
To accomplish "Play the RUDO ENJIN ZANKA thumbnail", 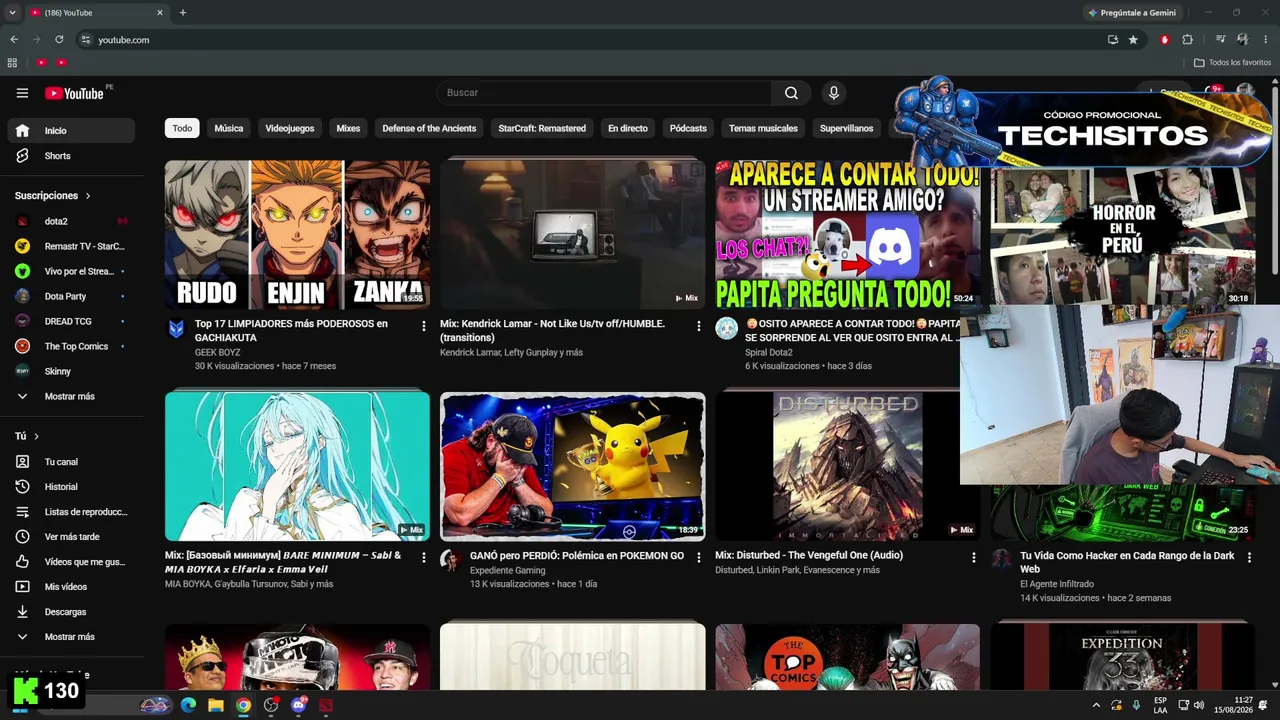I will click(x=297, y=234).
